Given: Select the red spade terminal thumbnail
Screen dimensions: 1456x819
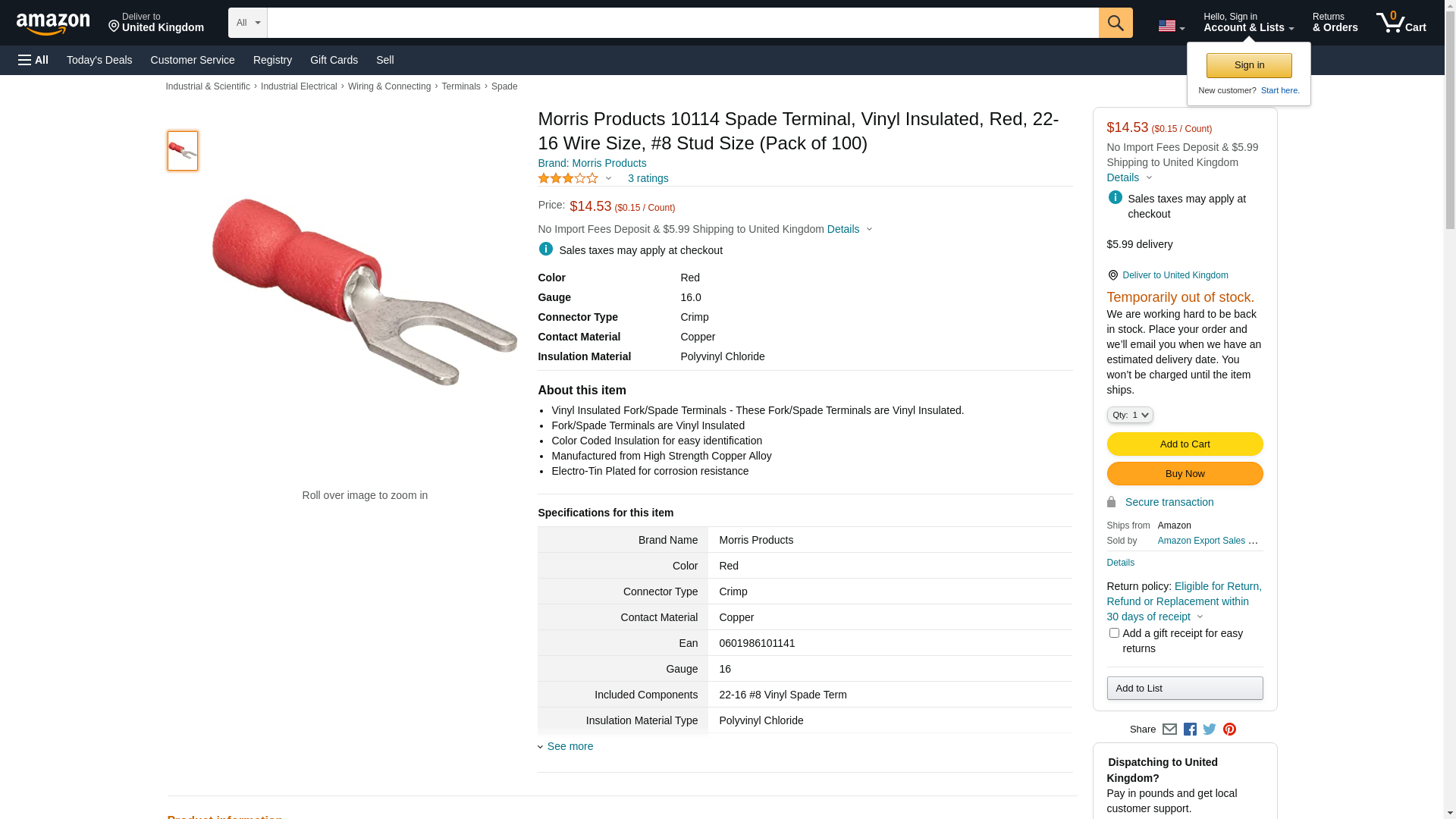Looking at the screenshot, I should coord(183,151).
